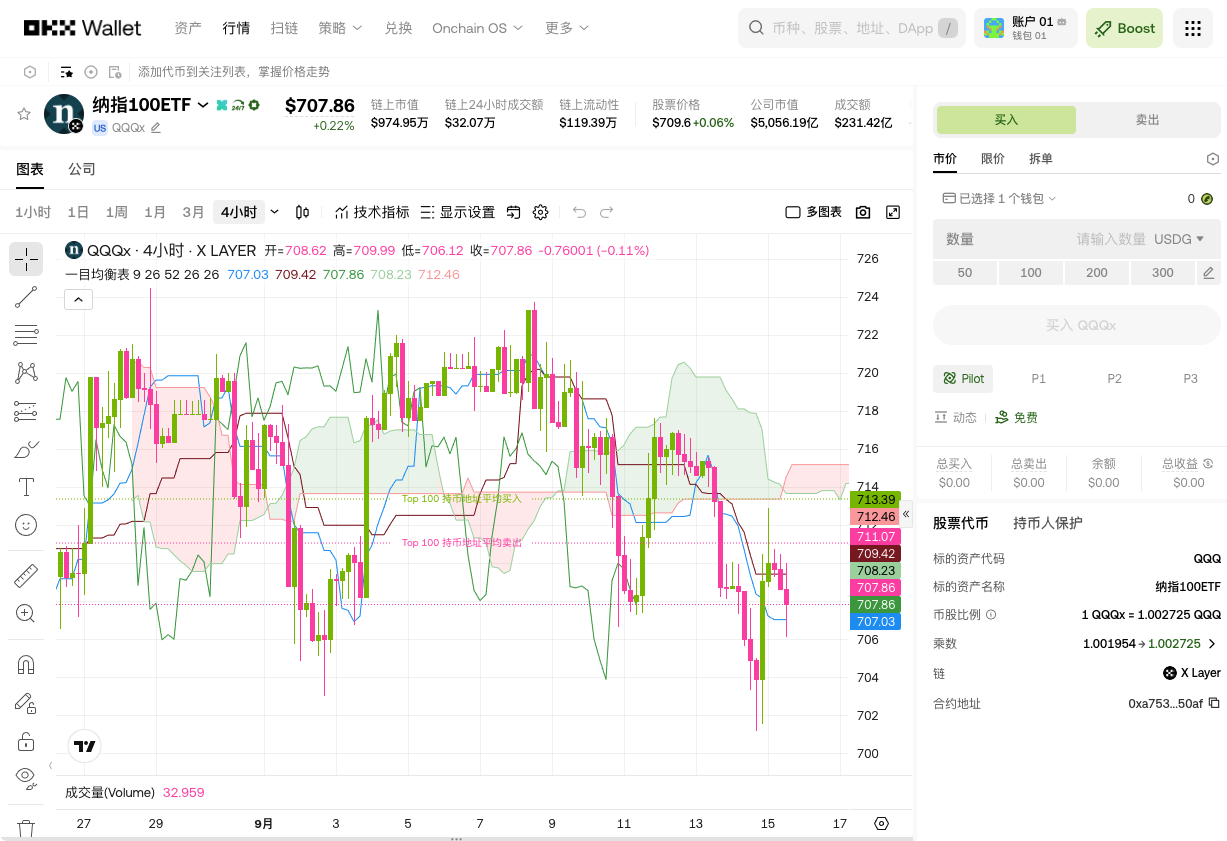Expand the 已选择 1 个钱包 wallet dropdown

tap(999, 199)
